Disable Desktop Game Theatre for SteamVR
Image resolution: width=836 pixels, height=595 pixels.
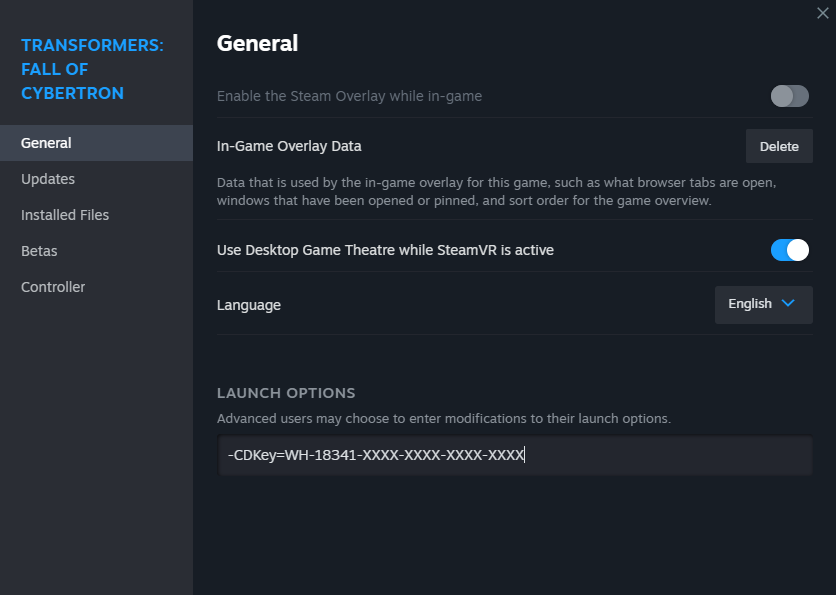tap(789, 250)
